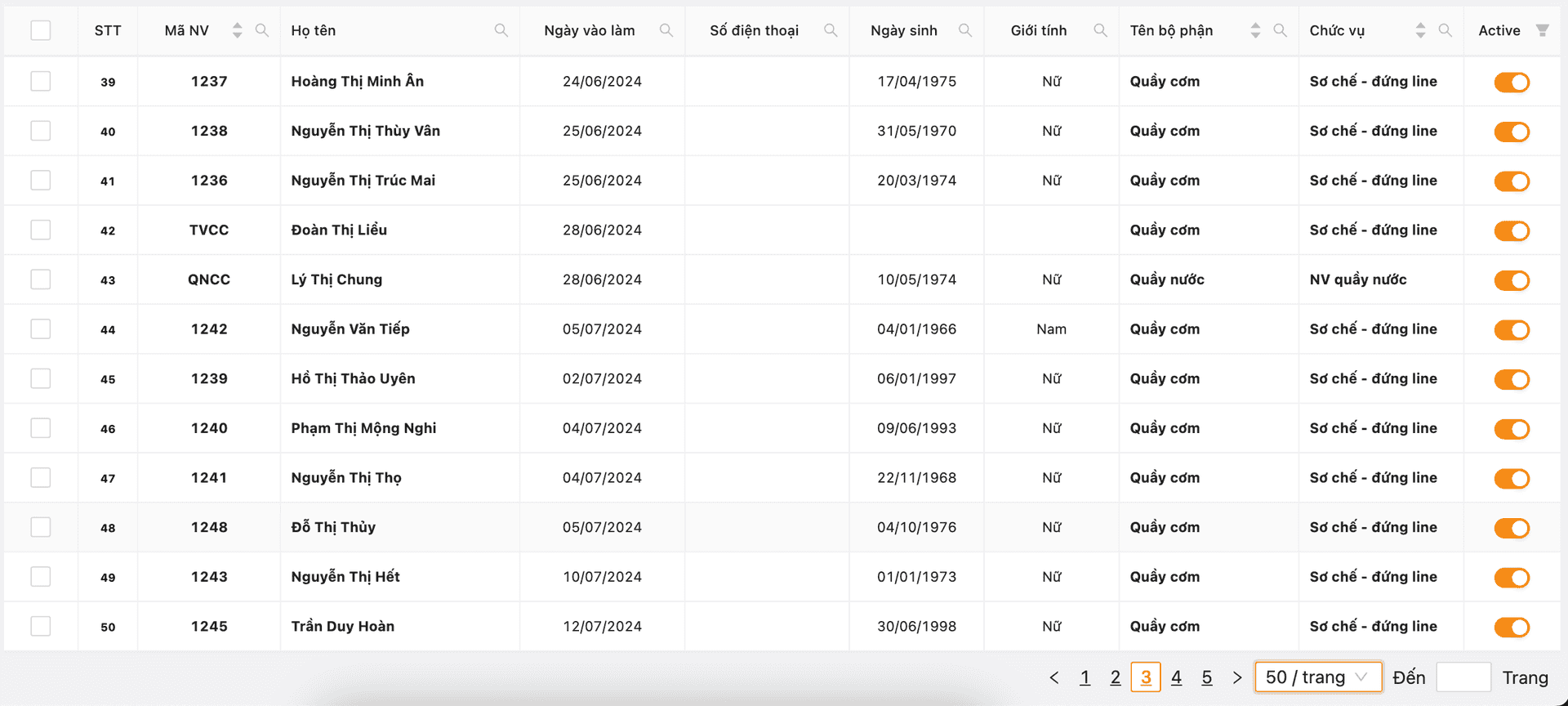Toggle Active switch for Trần Duy Hoàn
The width and height of the screenshot is (1568, 706).
click(1512, 627)
